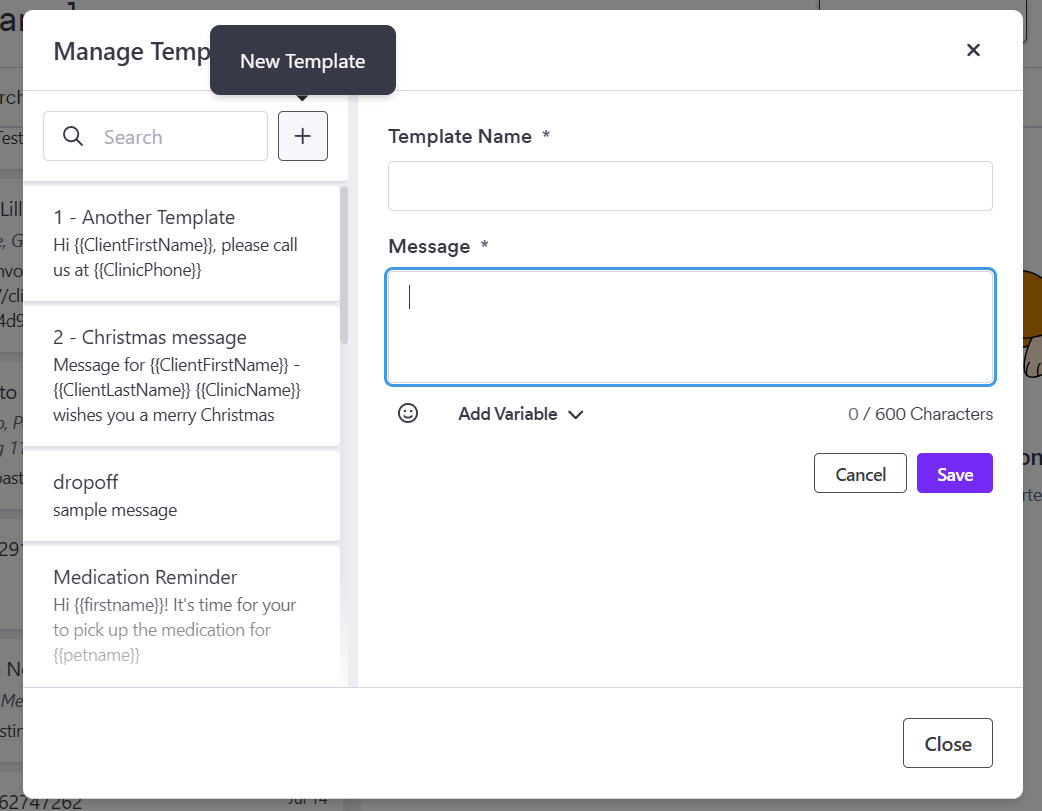This screenshot has height=811, width=1042.
Task: Click the magnifying glass search icon
Action: click(73, 136)
